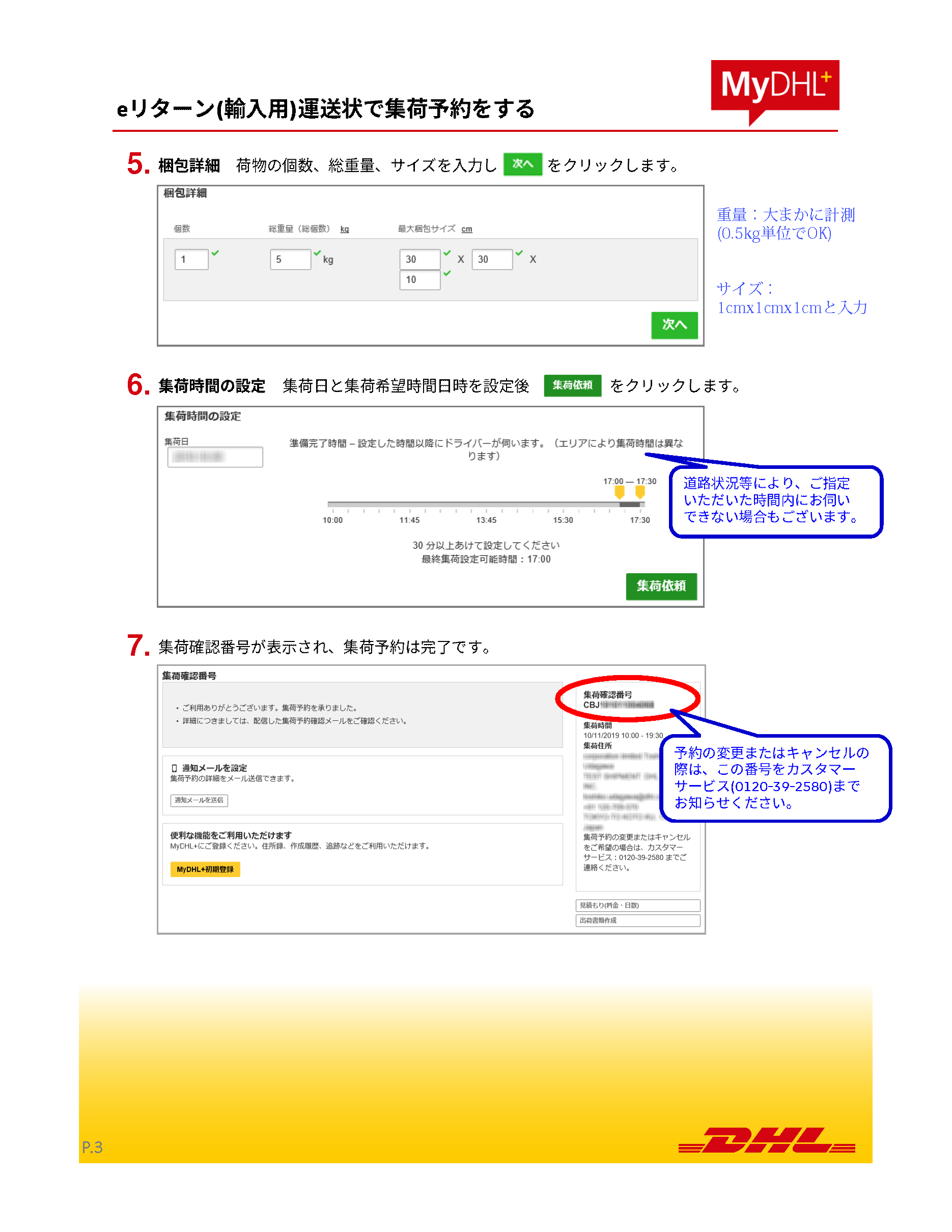Open 見積もり(料金・日数) option

(637, 905)
